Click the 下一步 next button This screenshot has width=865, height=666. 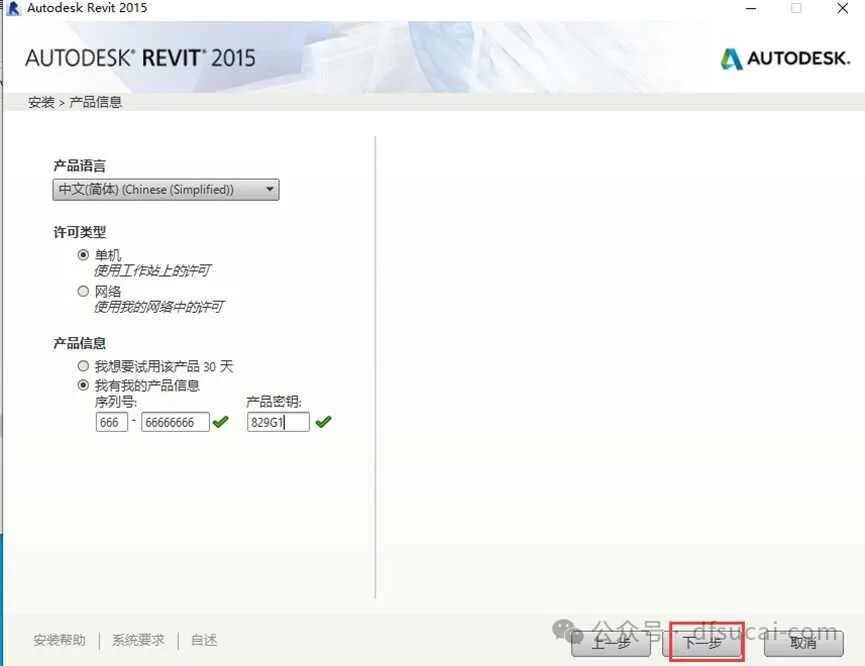click(702, 642)
